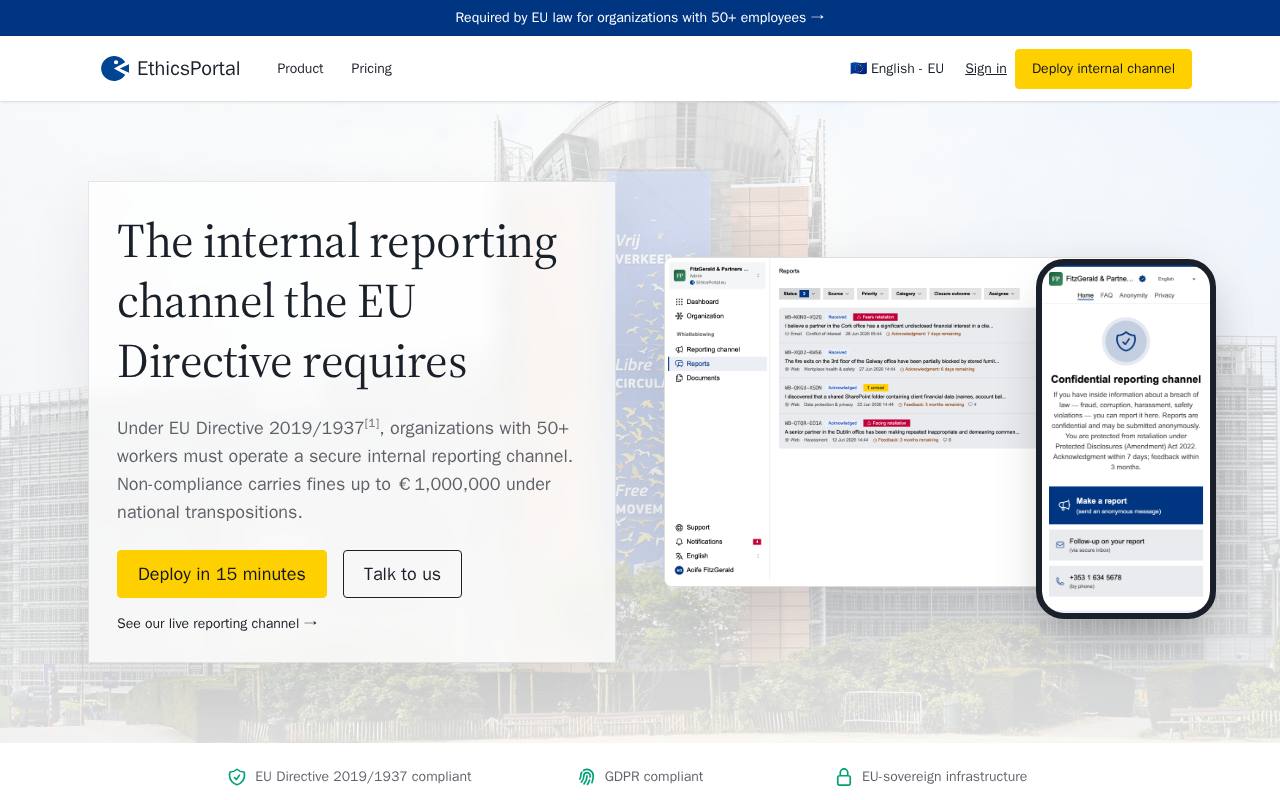Open the Priority filter in the reports preview

tap(873, 294)
